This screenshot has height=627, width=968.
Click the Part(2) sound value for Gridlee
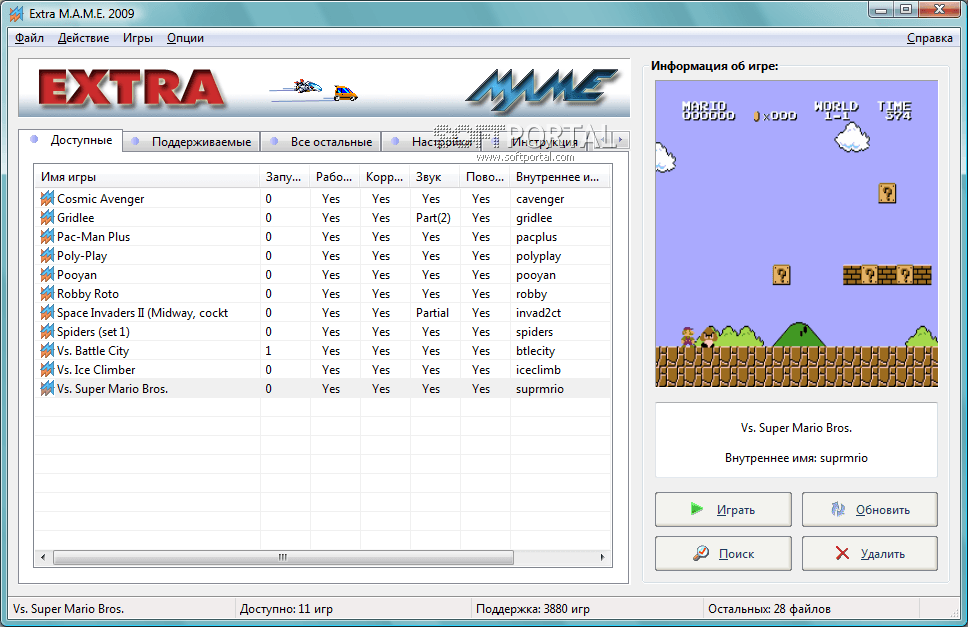point(433,218)
